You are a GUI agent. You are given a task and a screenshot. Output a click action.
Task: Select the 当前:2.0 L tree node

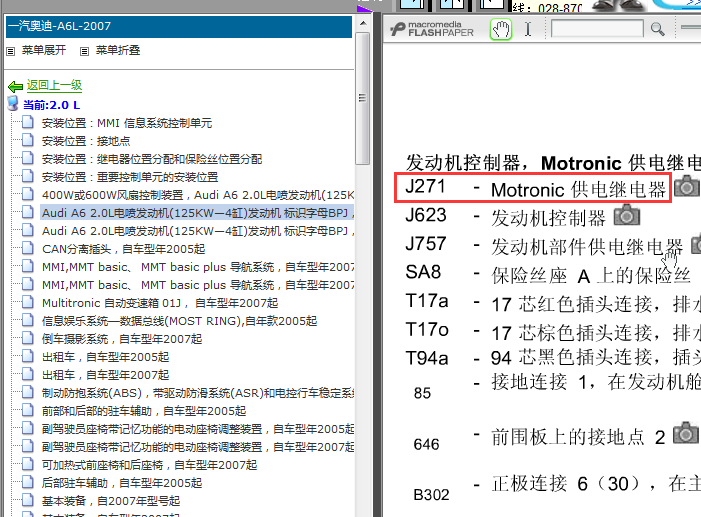coord(51,105)
